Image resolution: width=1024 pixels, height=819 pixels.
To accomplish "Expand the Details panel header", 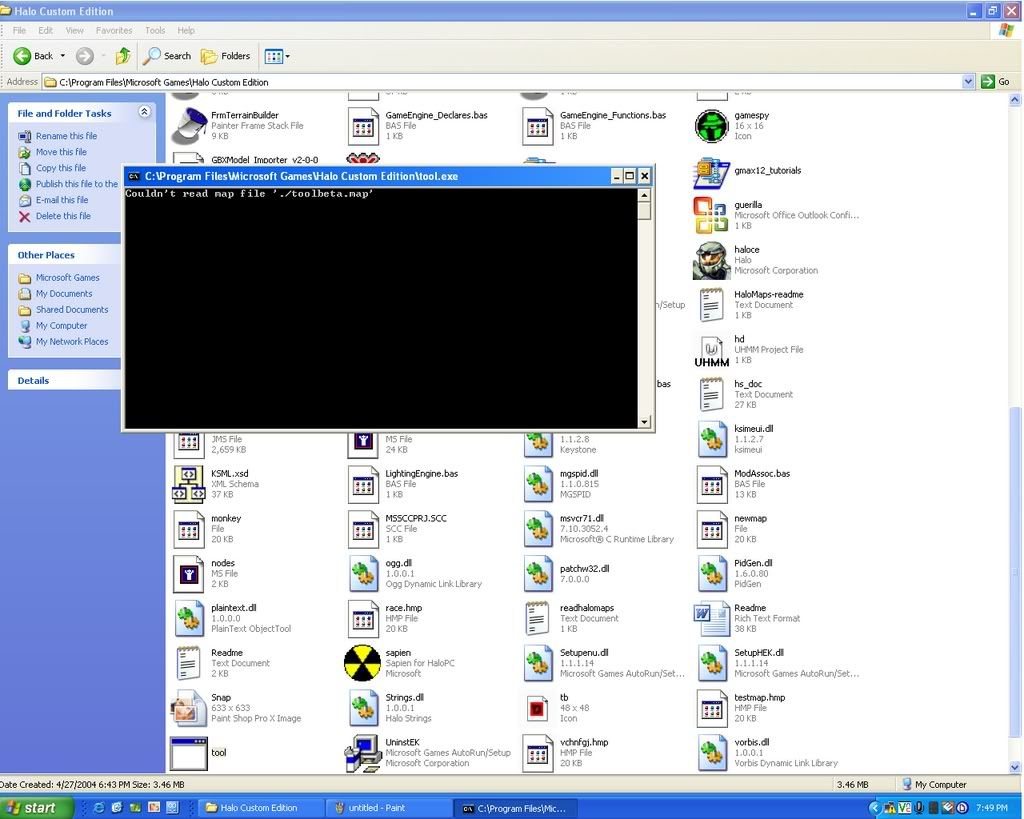I will 64,380.
